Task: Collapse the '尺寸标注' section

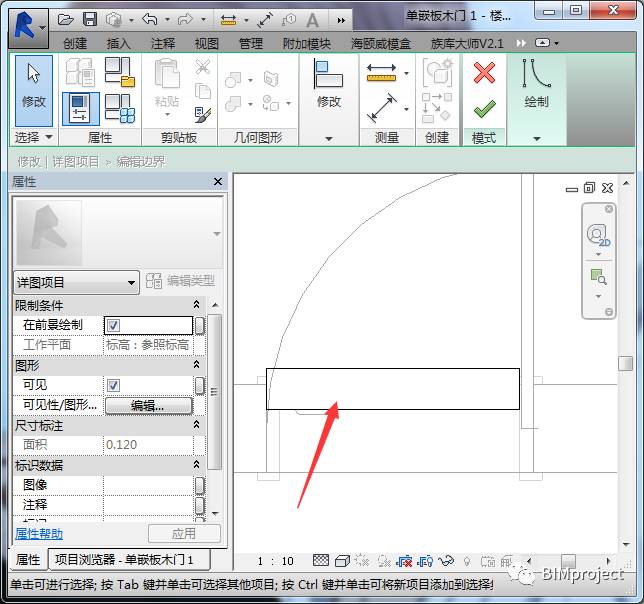Action: pos(196,424)
